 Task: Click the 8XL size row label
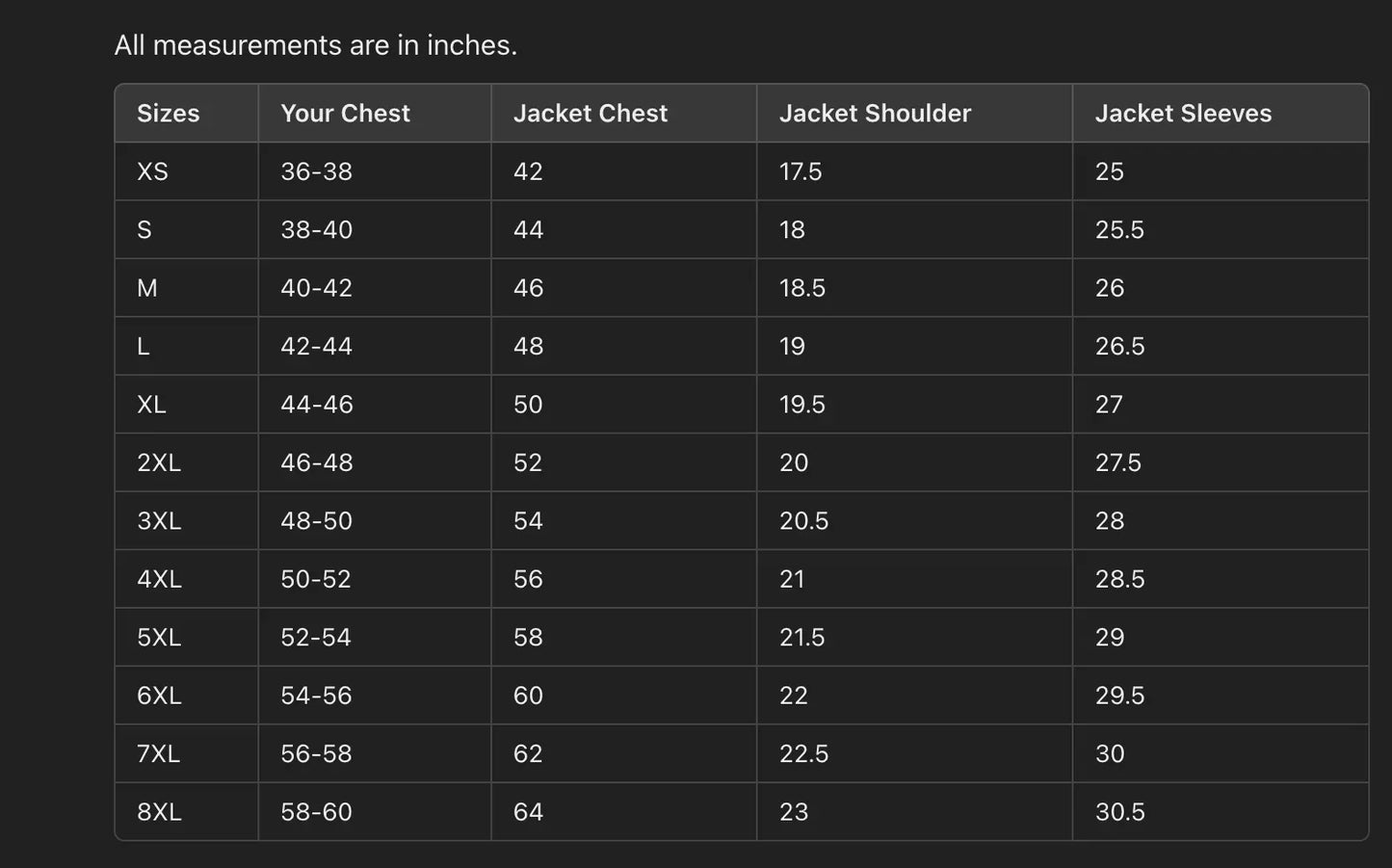[159, 812]
